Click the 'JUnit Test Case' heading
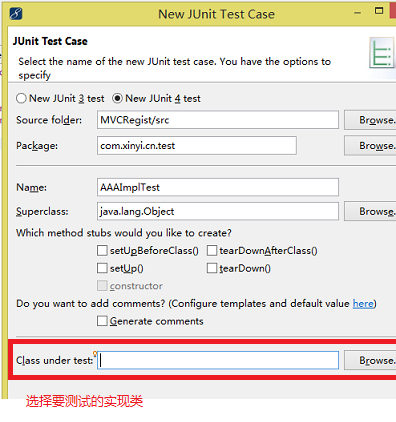The image size is (396, 422). click(x=50, y=41)
